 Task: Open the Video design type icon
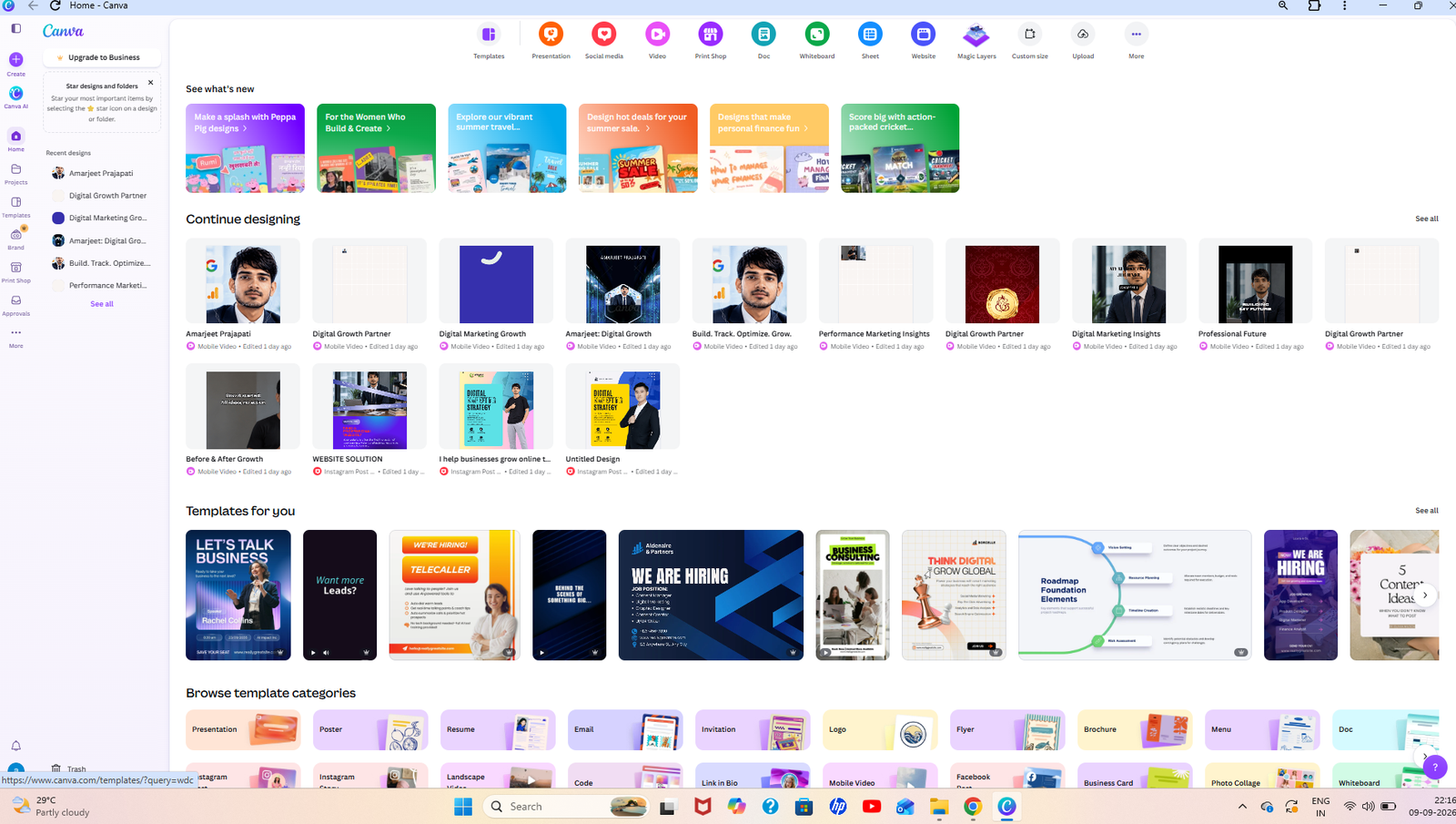657,35
